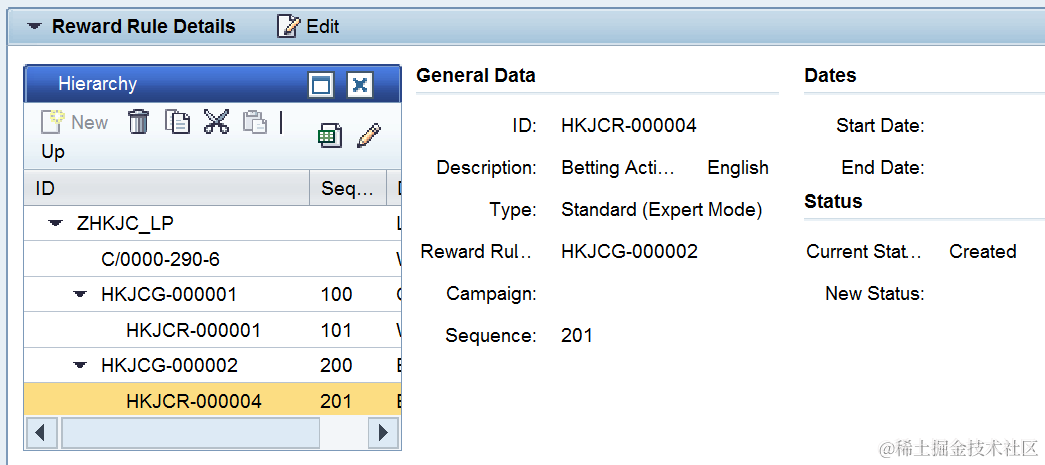The image size is (1045, 465).
Task: Click the Hierarchy panel title
Action: (97, 84)
